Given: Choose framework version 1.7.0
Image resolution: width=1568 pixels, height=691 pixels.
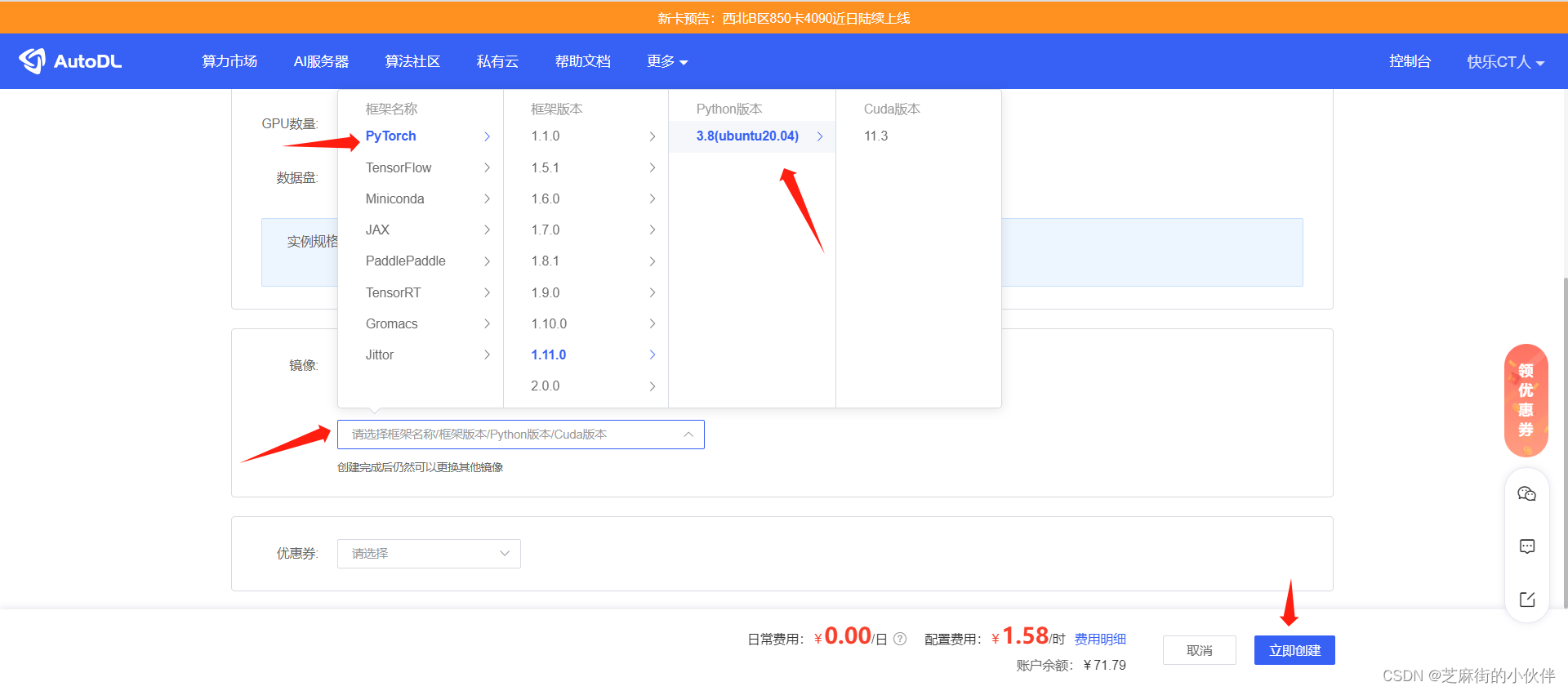Looking at the screenshot, I should (586, 230).
